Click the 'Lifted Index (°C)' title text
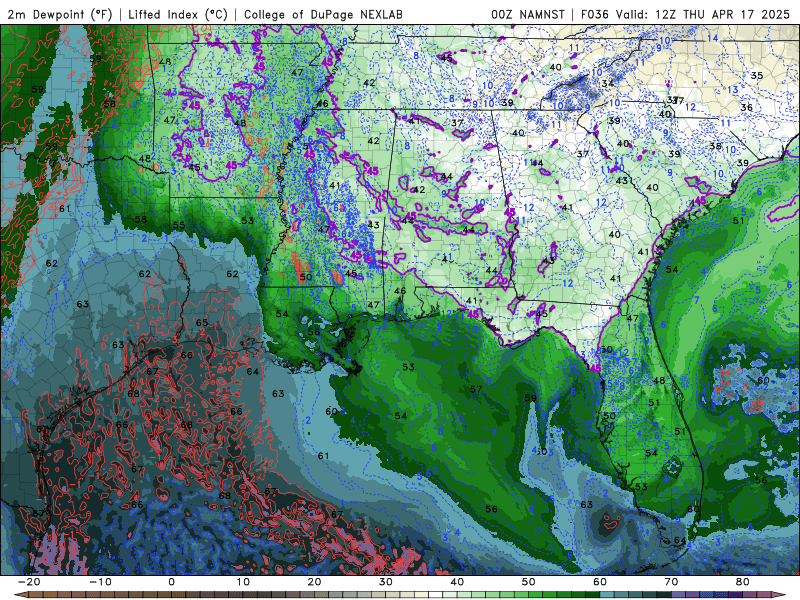800x600 pixels. coord(178,14)
